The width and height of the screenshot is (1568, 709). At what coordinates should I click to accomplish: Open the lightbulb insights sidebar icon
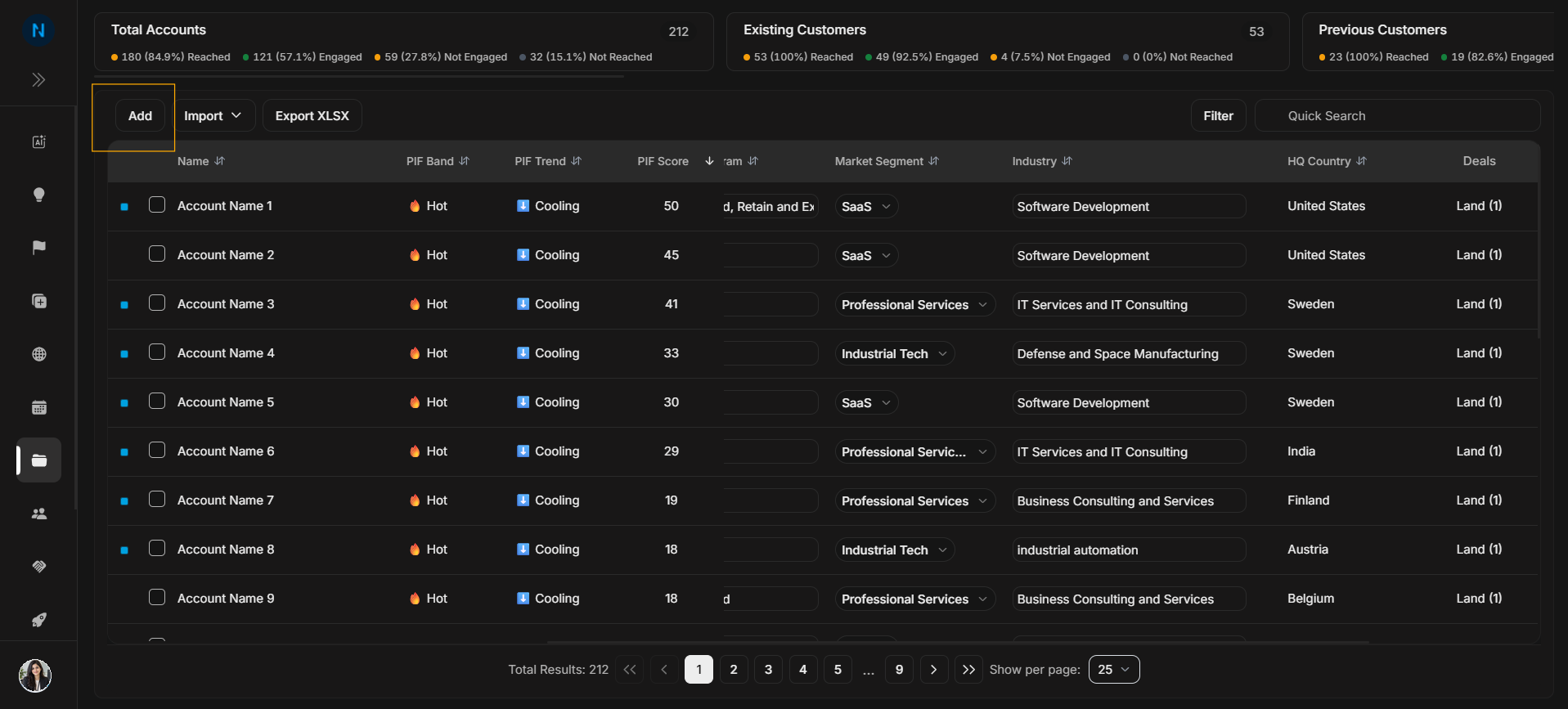click(38, 195)
